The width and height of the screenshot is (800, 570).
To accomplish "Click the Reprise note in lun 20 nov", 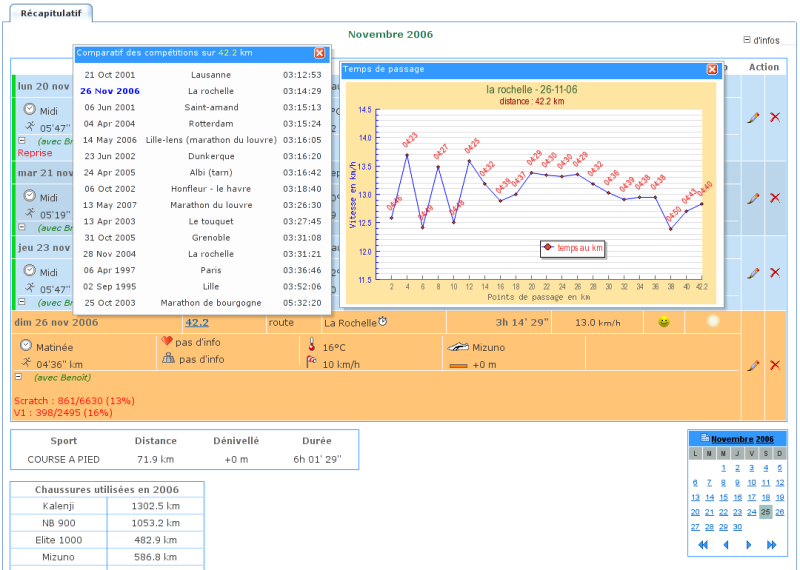I will tap(35, 153).
